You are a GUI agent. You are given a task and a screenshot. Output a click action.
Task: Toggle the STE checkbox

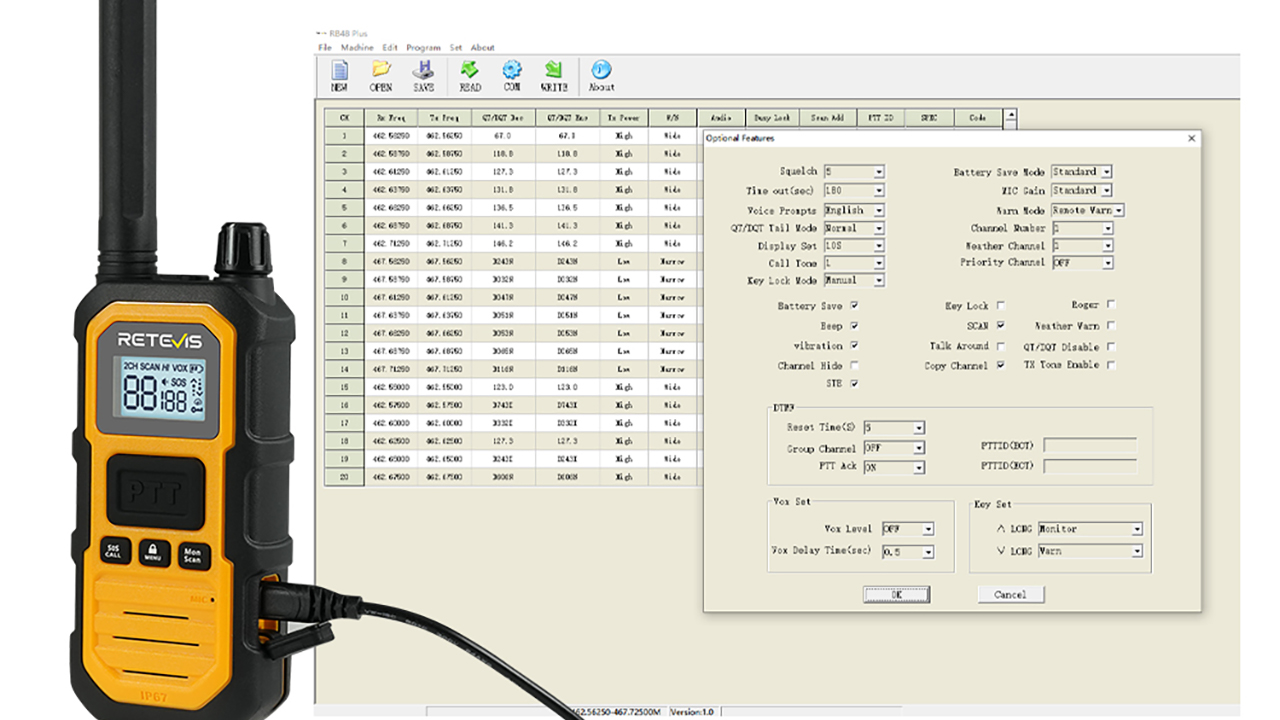tap(854, 383)
